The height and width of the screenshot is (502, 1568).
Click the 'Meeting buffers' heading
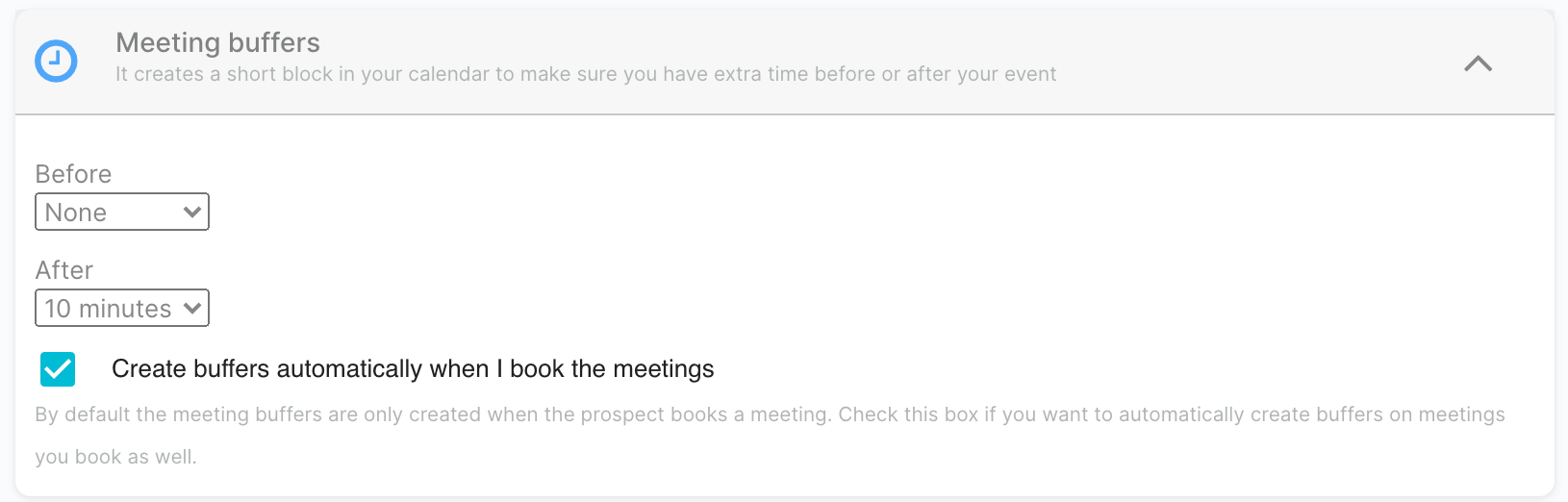click(x=217, y=42)
